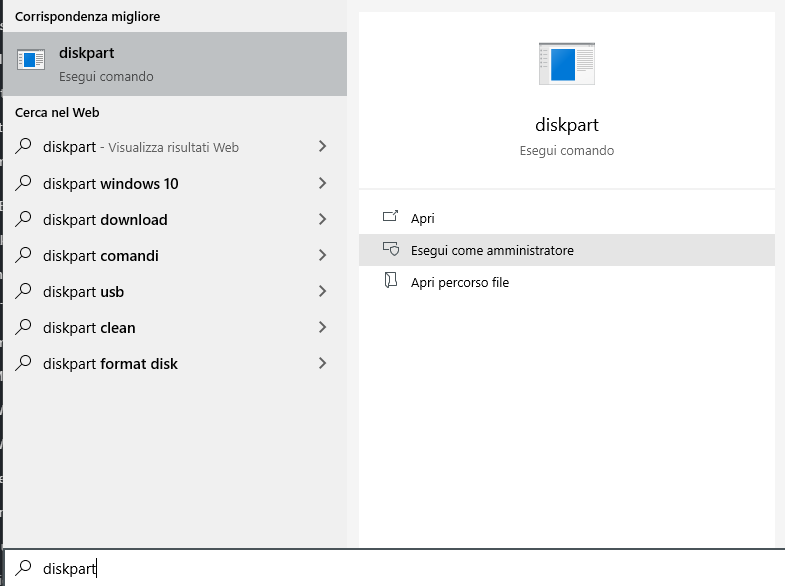This screenshot has width=785, height=586.
Task: Click the shield icon for Esegui come amministratore
Action: tap(390, 249)
